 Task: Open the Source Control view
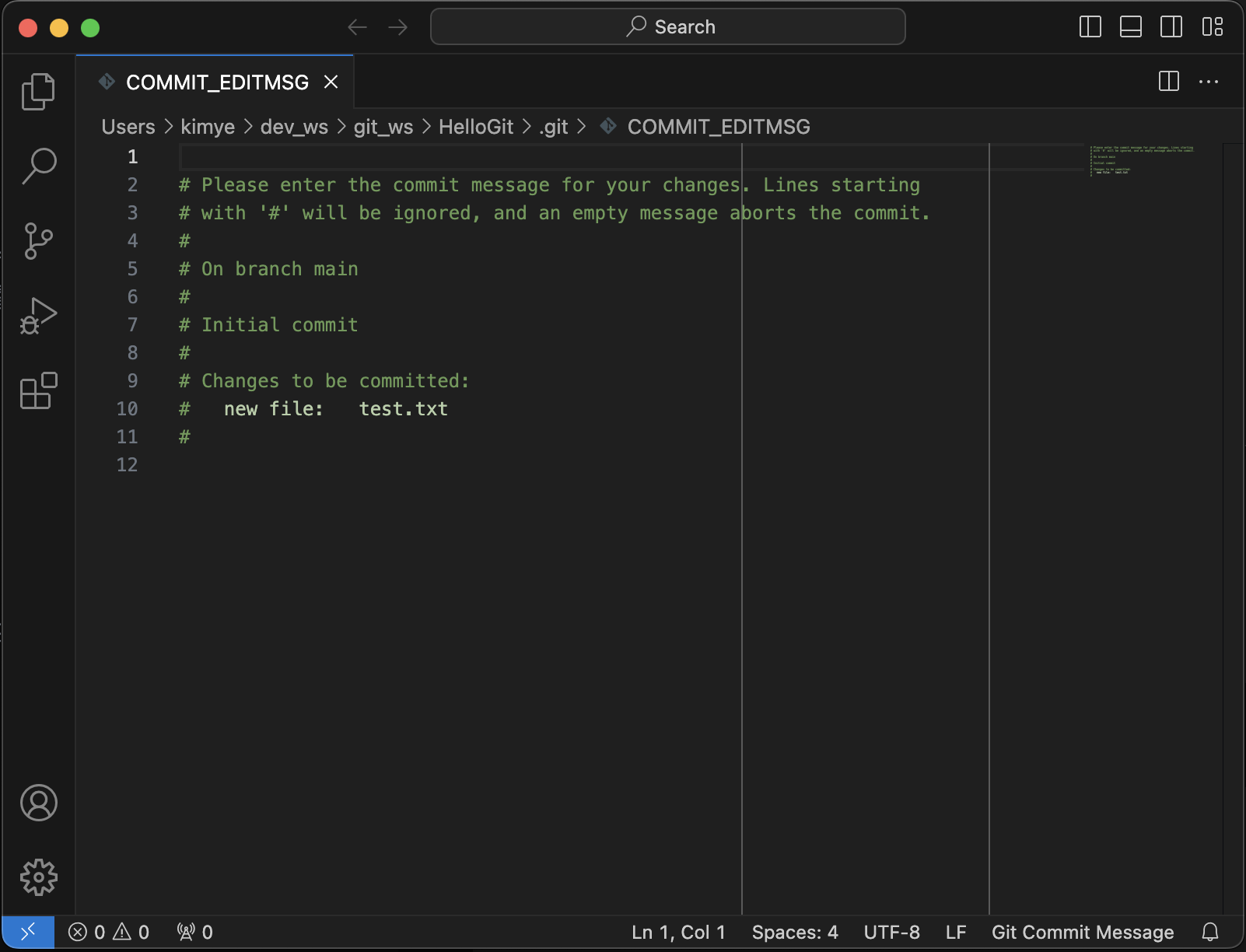pyautogui.click(x=38, y=240)
